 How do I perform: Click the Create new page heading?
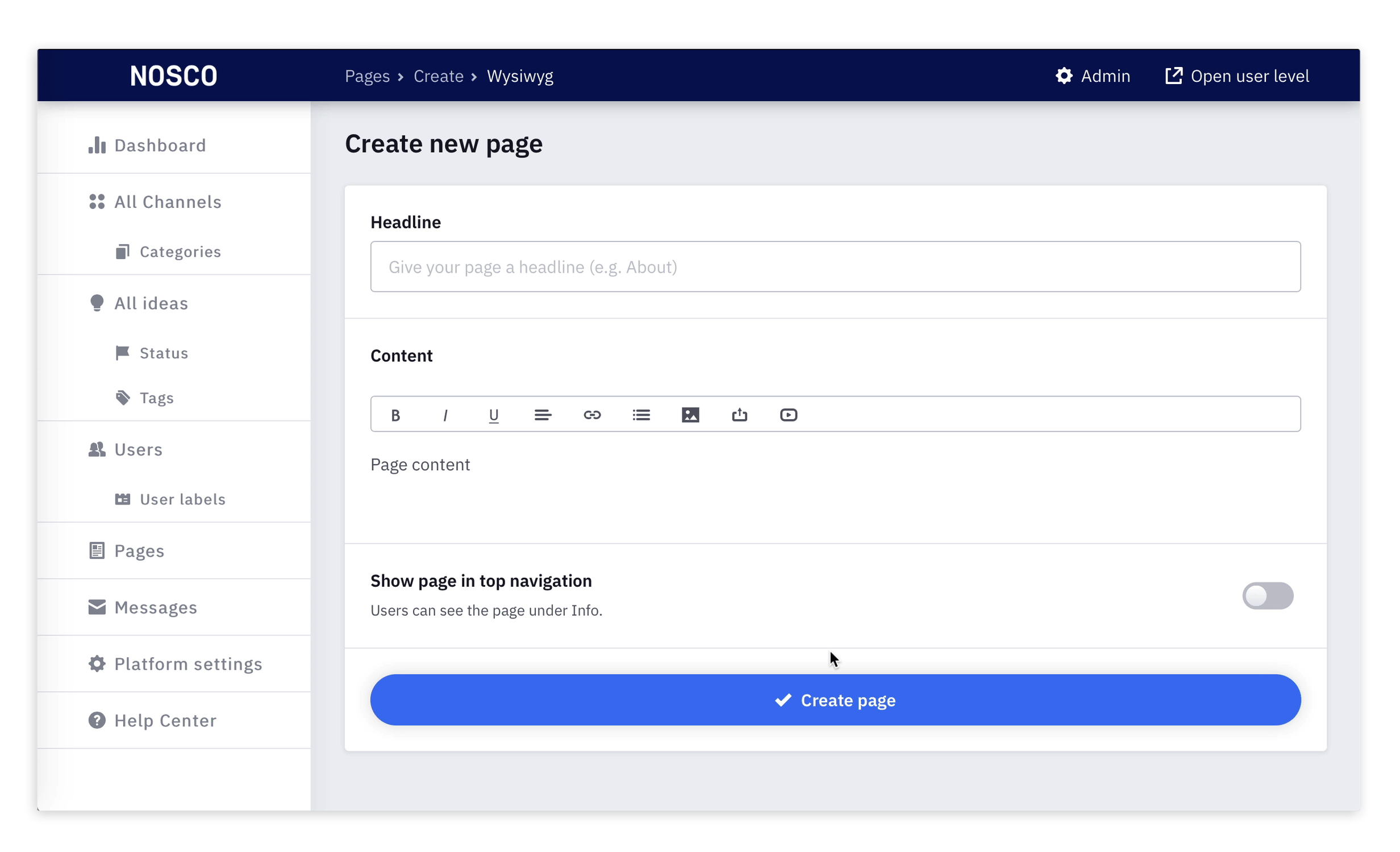coord(443,143)
